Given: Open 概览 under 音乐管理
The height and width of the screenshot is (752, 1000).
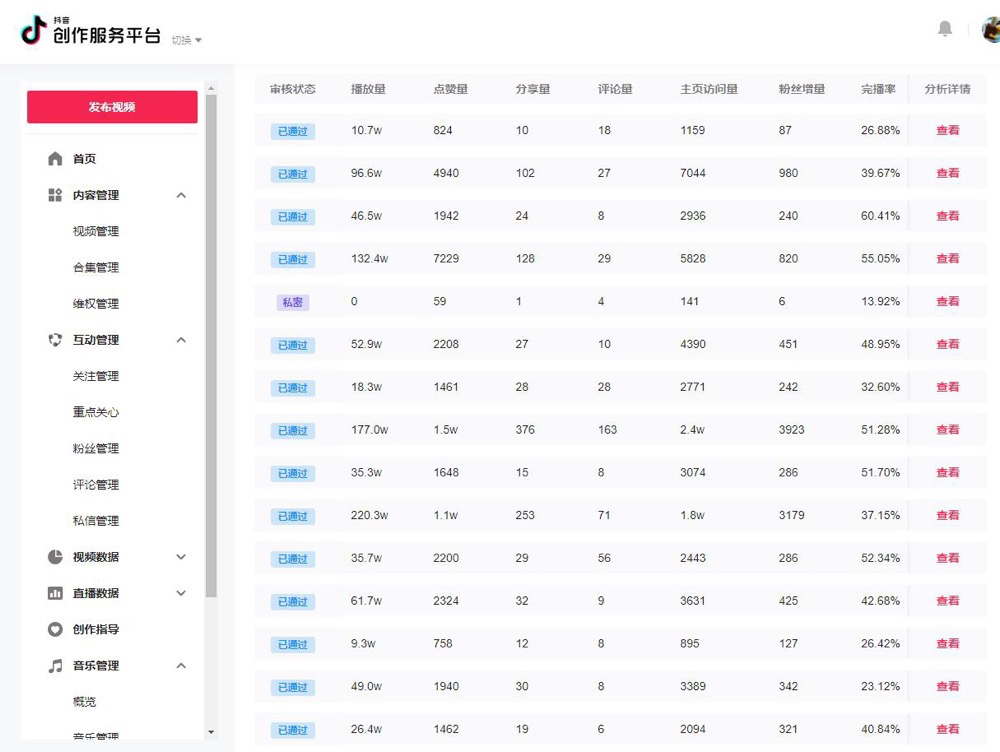Looking at the screenshot, I should click(84, 702).
